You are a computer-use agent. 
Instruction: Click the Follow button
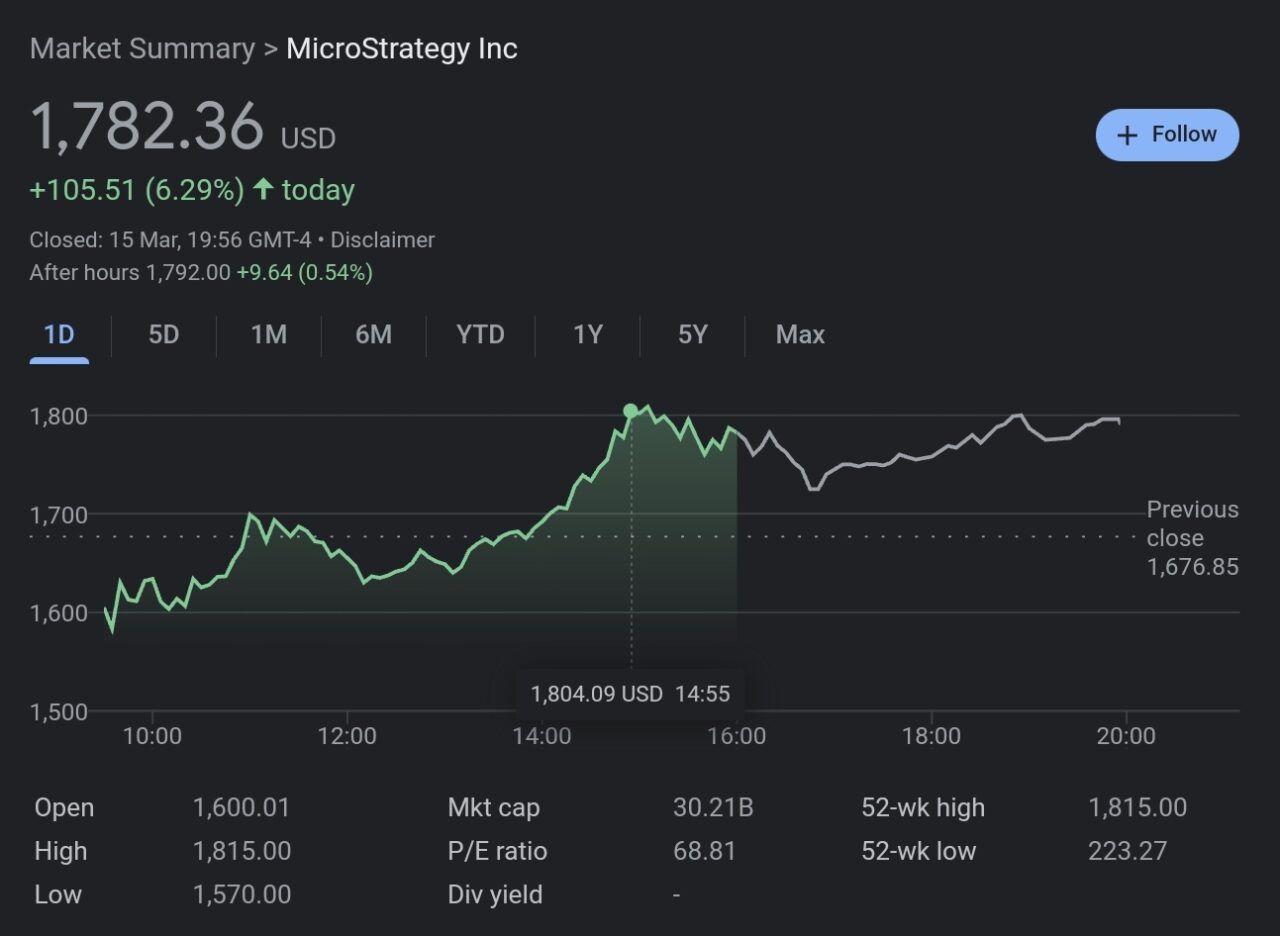(1167, 135)
